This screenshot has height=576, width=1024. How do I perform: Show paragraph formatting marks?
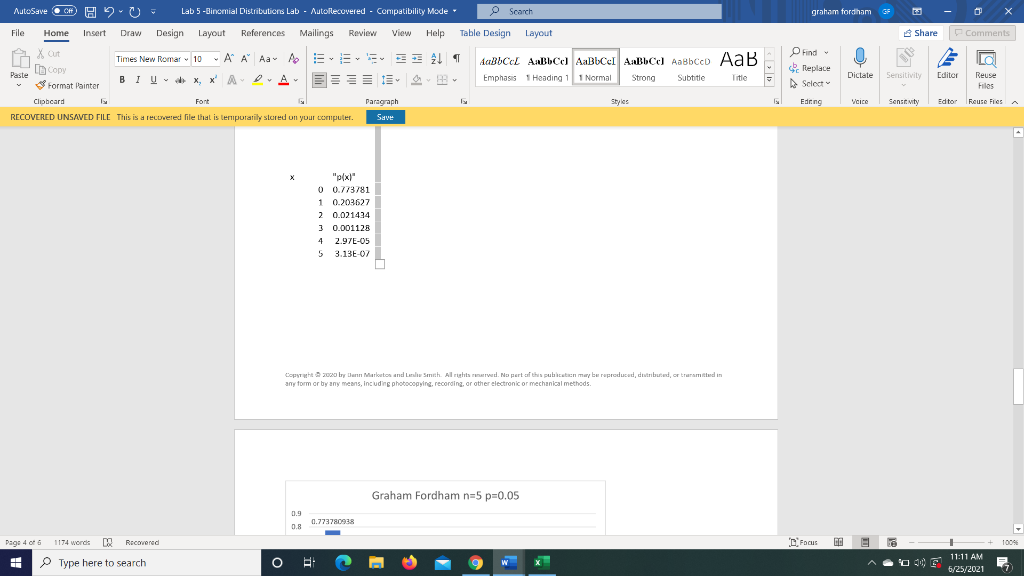(x=456, y=59)
